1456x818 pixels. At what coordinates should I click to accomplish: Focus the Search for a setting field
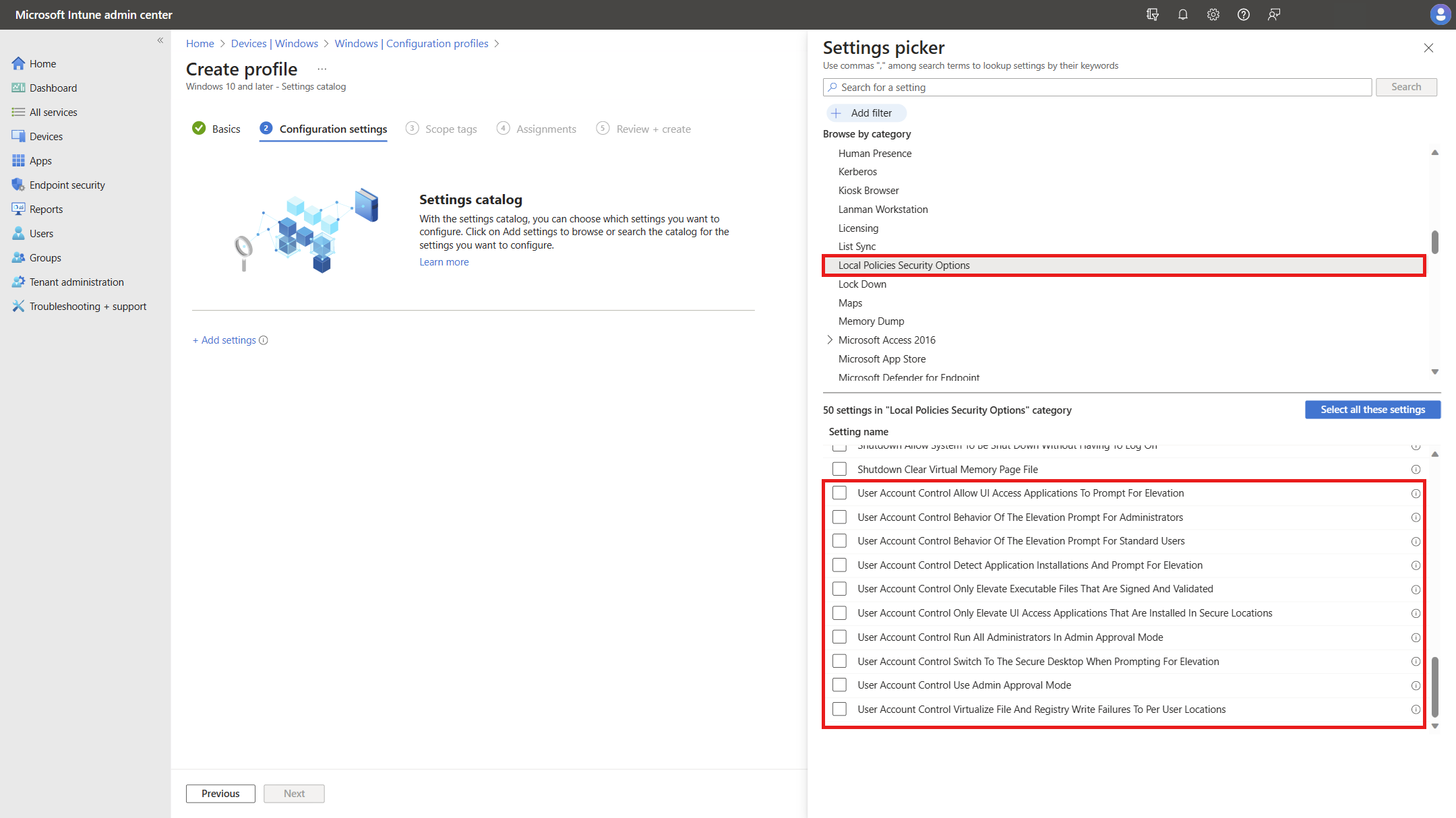click(1099, 88)
